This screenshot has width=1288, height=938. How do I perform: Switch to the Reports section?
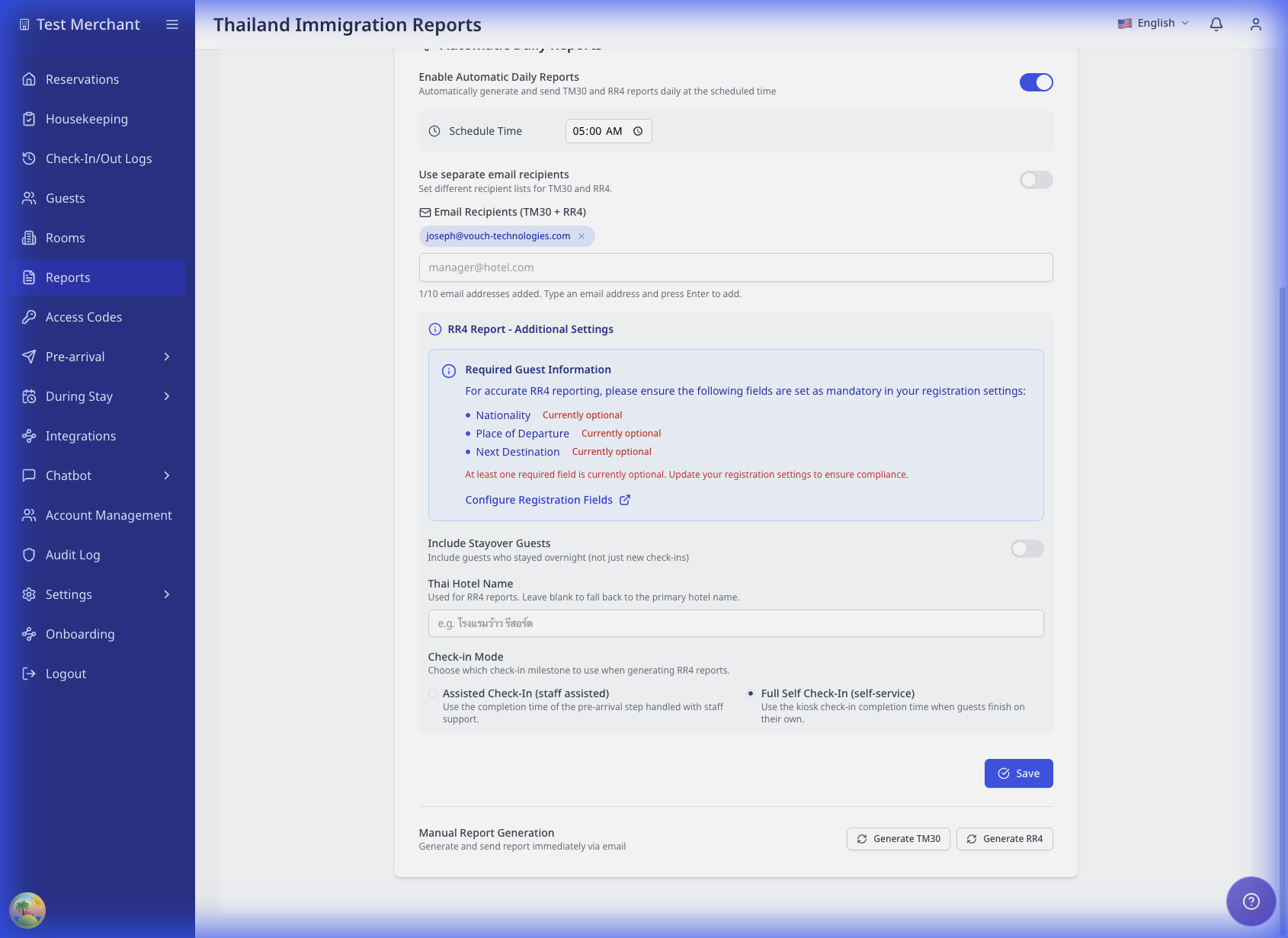(68, 277)
